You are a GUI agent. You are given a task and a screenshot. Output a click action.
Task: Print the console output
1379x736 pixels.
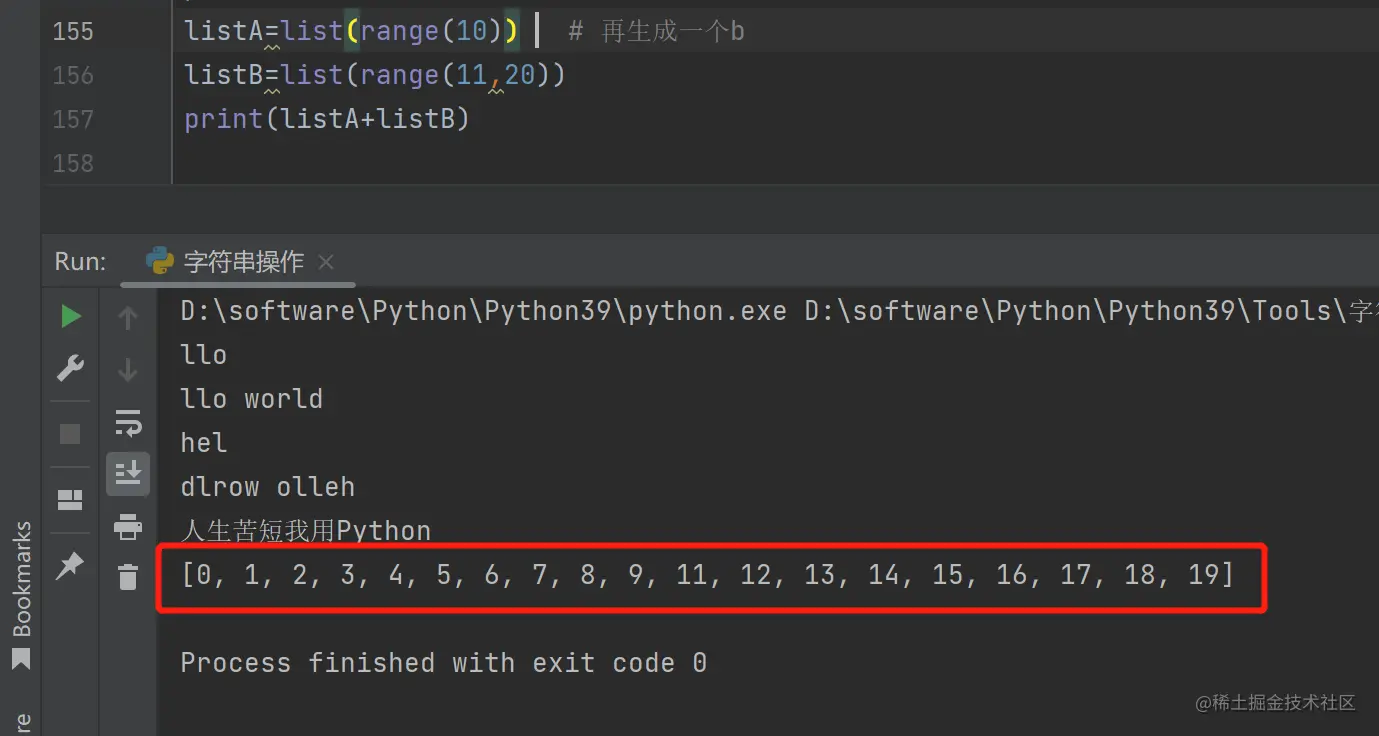click(128, 525)
